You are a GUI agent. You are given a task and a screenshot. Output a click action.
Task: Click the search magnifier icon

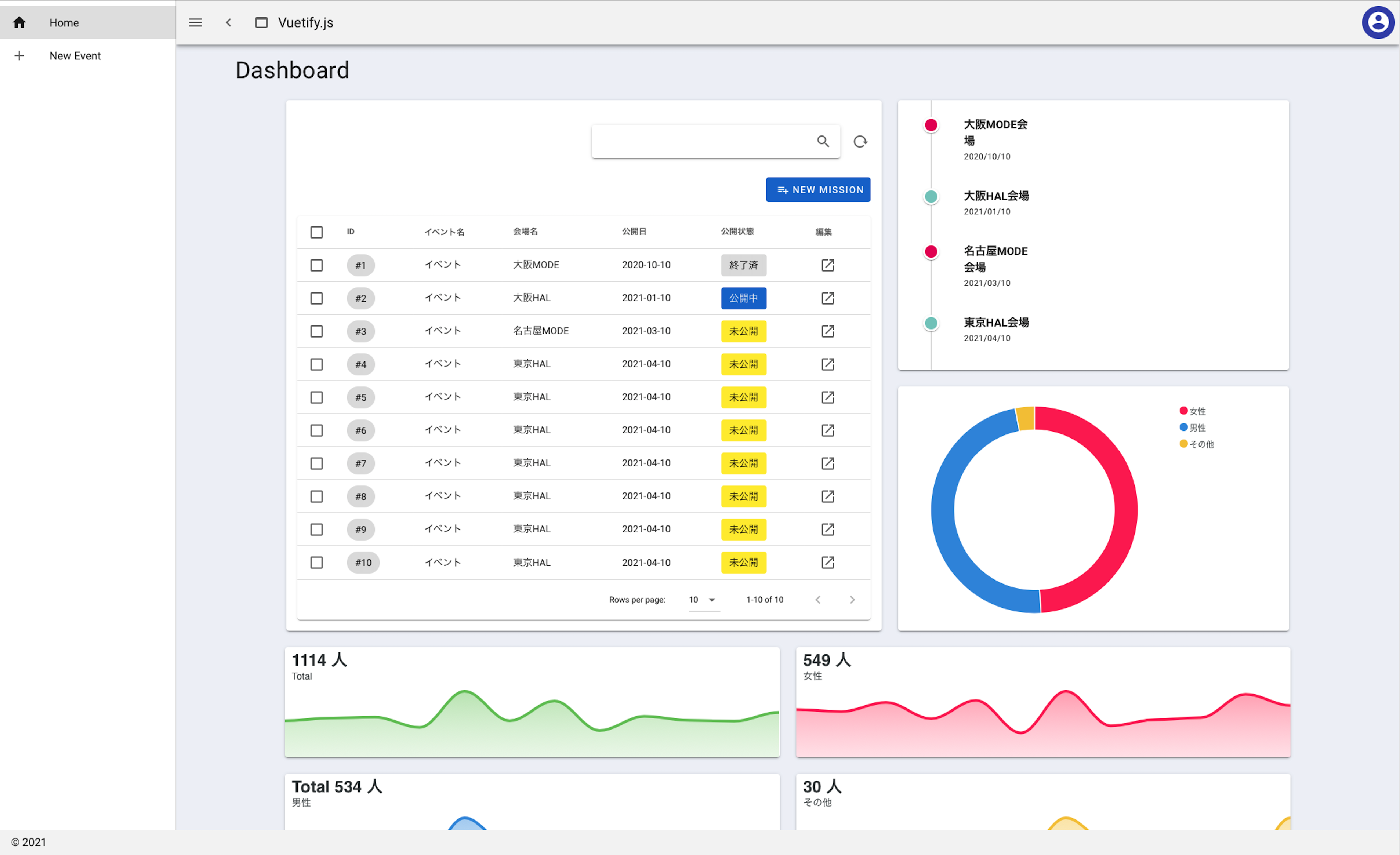click(x=823, y=141)
